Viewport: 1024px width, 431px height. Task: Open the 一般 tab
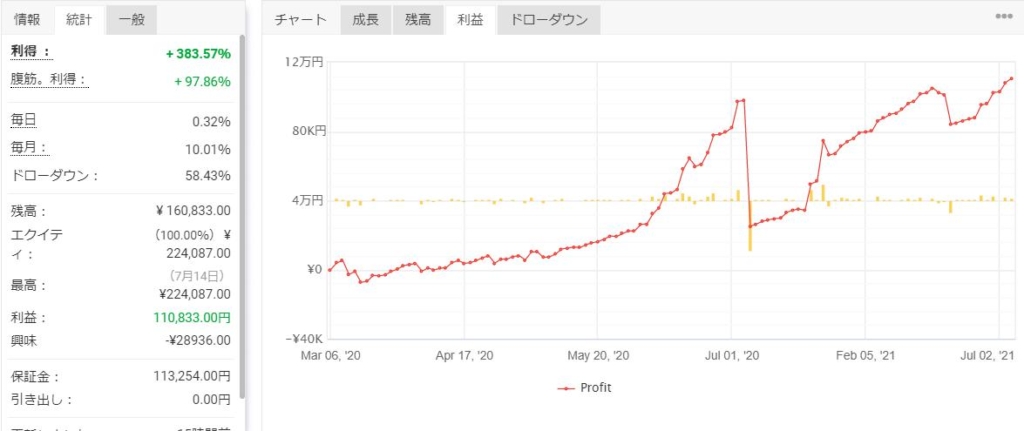131,20
